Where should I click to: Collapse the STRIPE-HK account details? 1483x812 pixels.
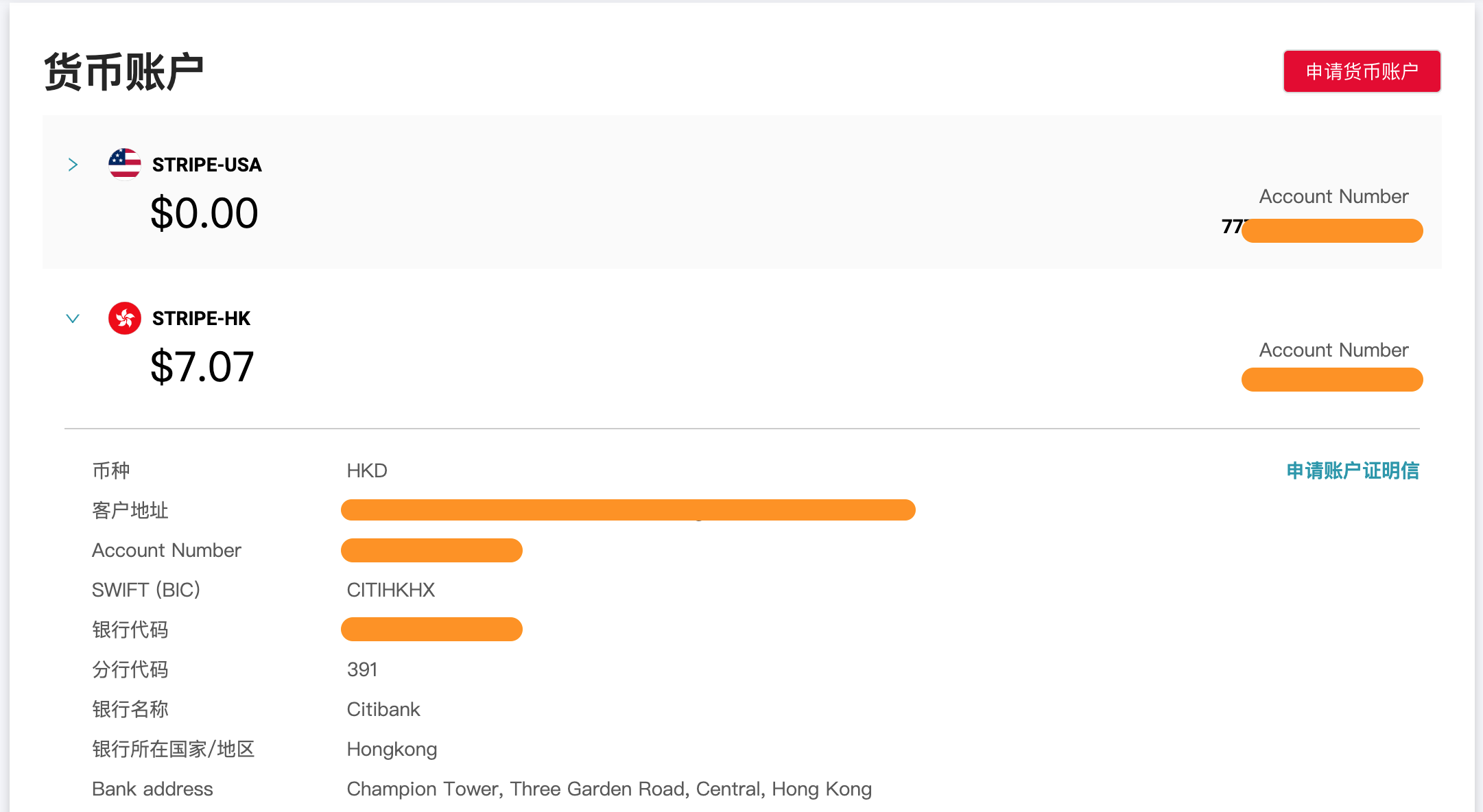tap(73, 318)
